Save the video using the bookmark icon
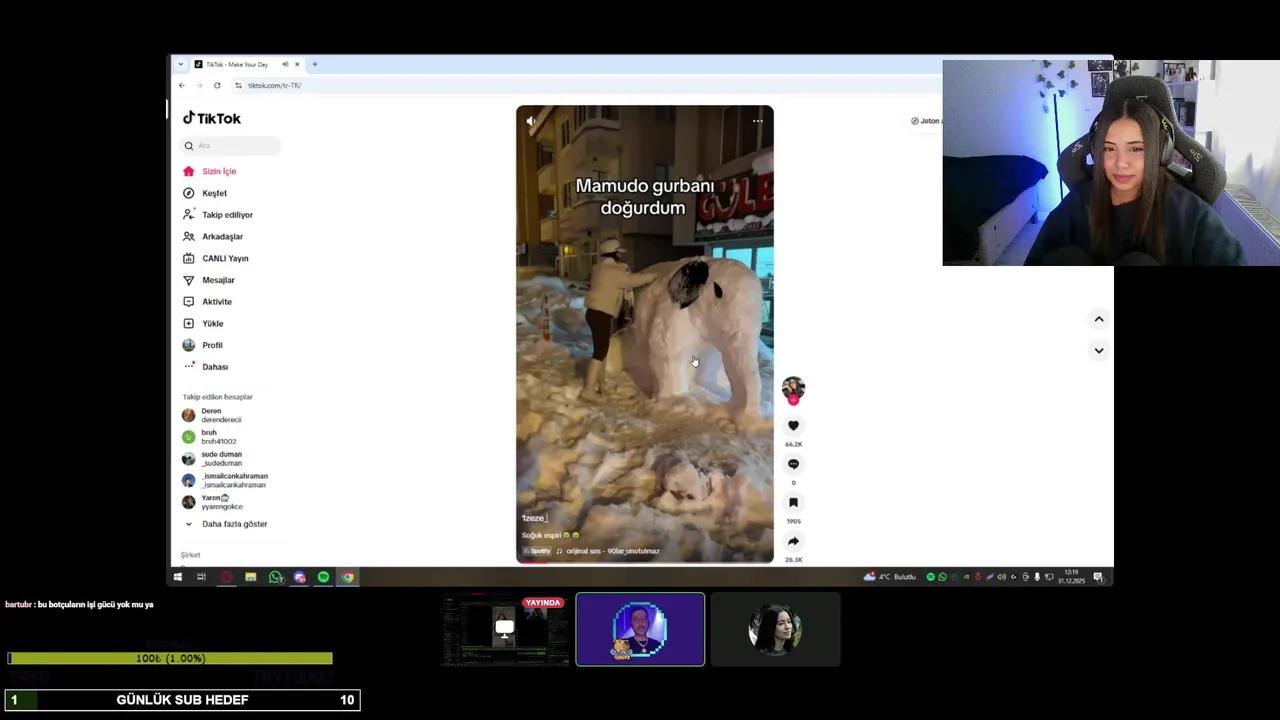 click(793, 502)
